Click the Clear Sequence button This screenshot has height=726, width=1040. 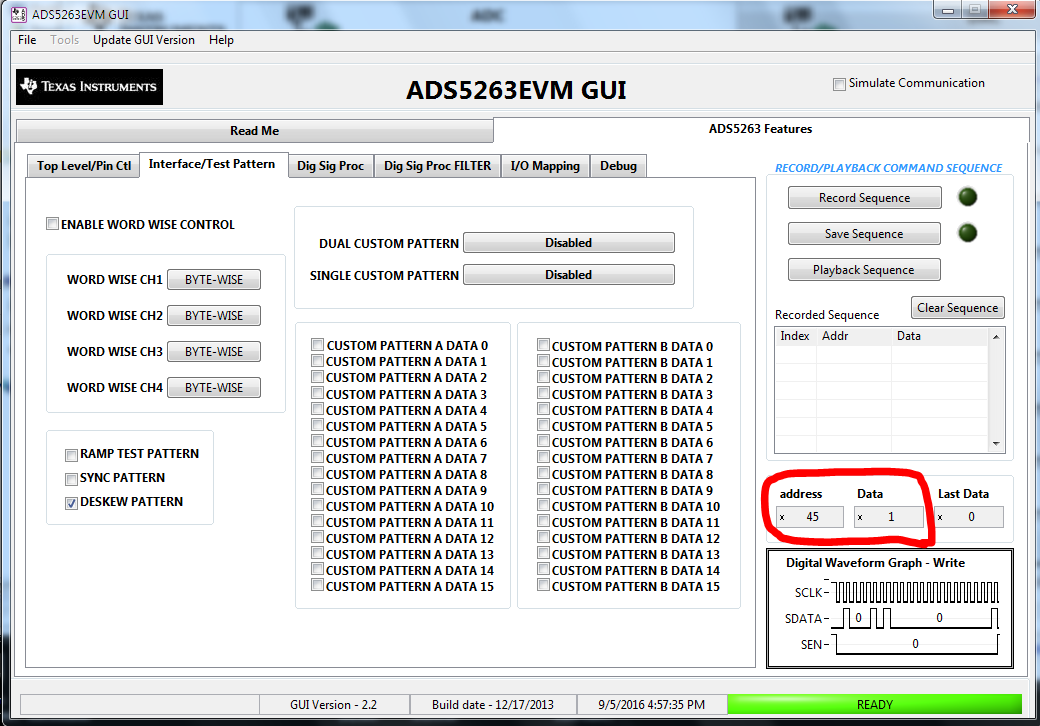coord(958,308)
